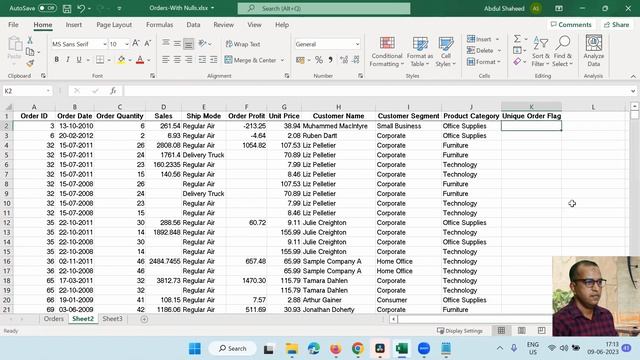640x360 pixels.
Task: Click the Percent Style icon
Action: [x=319, y=60]
